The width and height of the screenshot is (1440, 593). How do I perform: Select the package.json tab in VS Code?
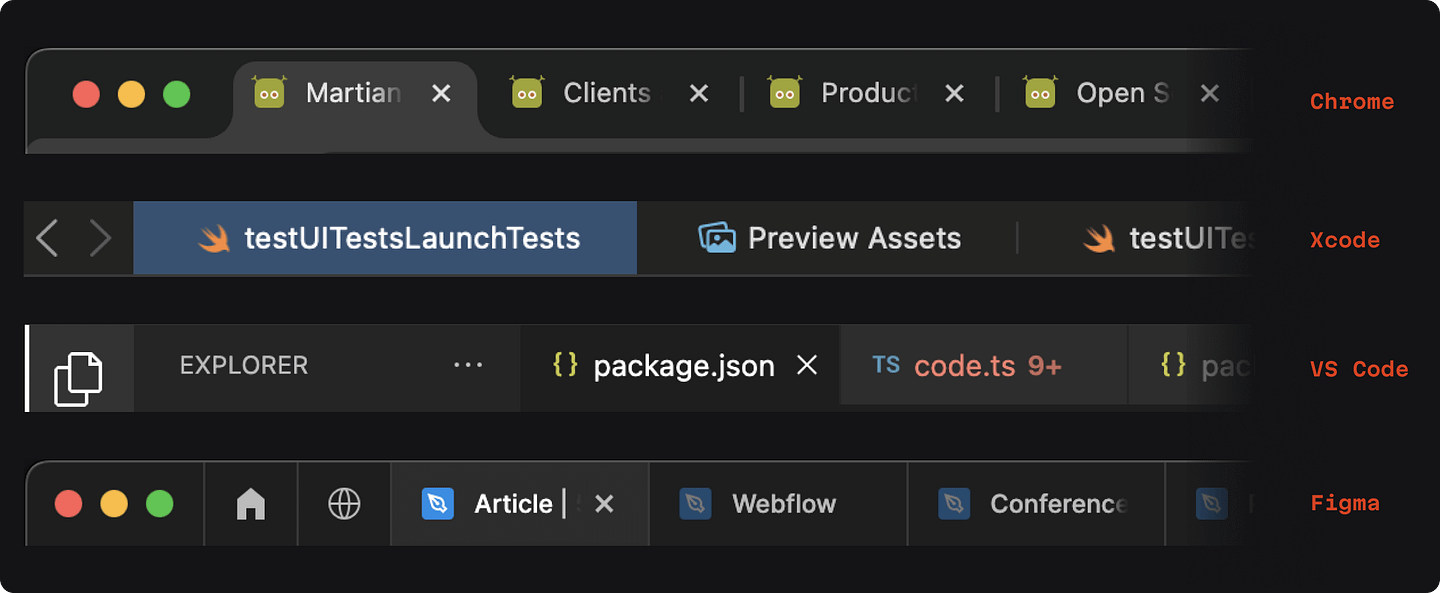click(x=680, y=366)
